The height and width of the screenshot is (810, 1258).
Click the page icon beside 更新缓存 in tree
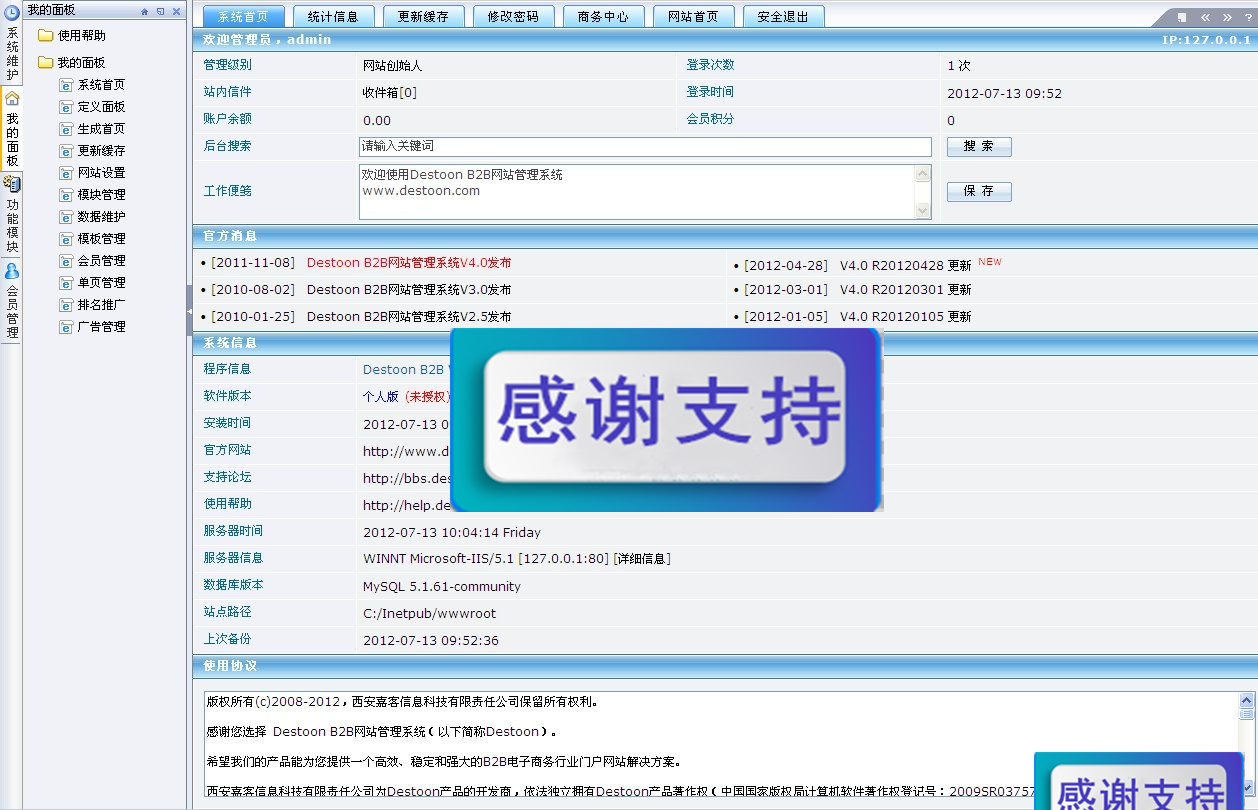66,151
